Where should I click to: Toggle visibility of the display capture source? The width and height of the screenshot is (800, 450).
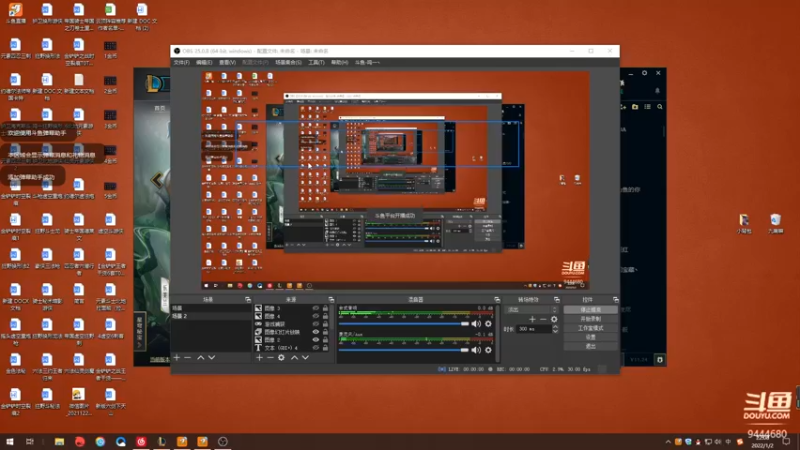pos(316,324)
